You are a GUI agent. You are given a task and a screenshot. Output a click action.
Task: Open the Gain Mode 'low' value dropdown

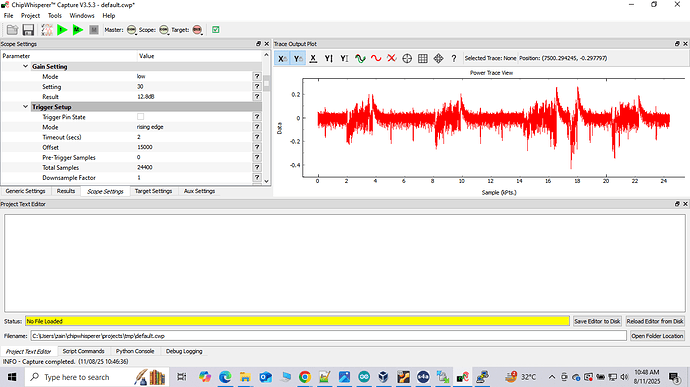pyautogui.click(x=194, y=76)
